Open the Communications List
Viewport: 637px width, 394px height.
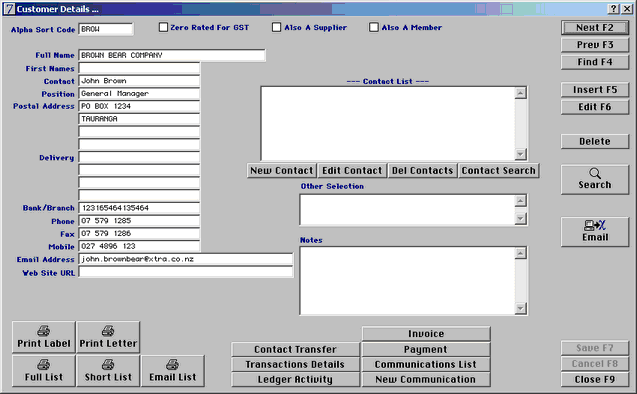coord(426,364)
